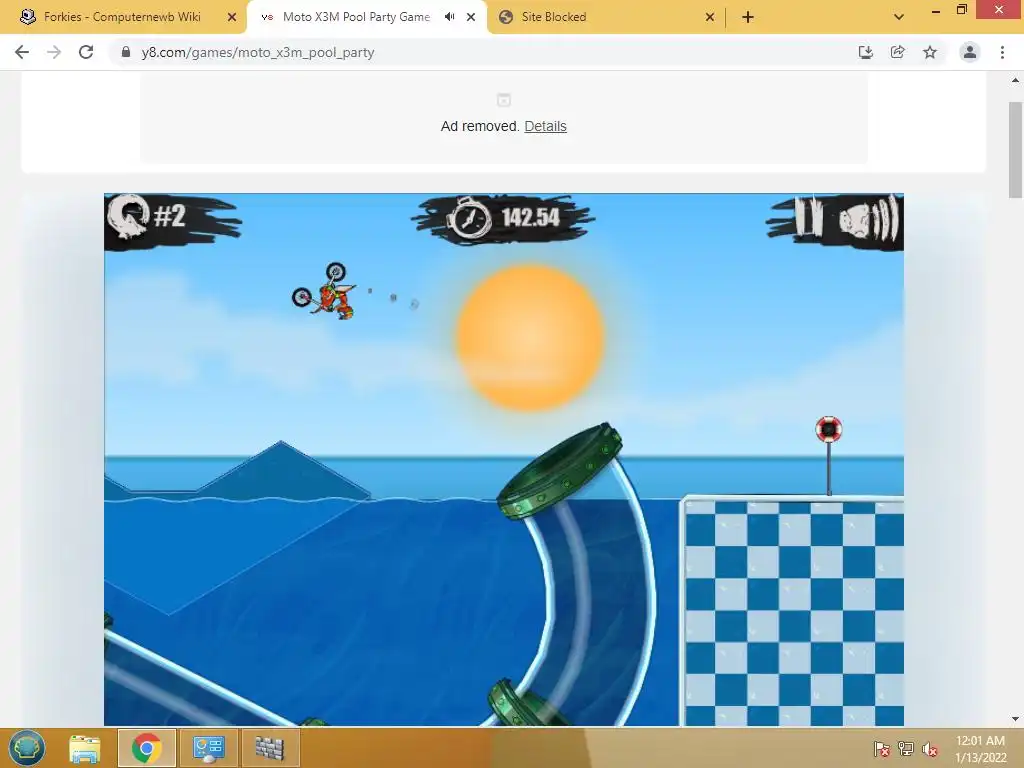1024x768 pixels.
Task: Click the page scrollbar up arrow
Action: pyautogui.click(x=1016, y=80)
